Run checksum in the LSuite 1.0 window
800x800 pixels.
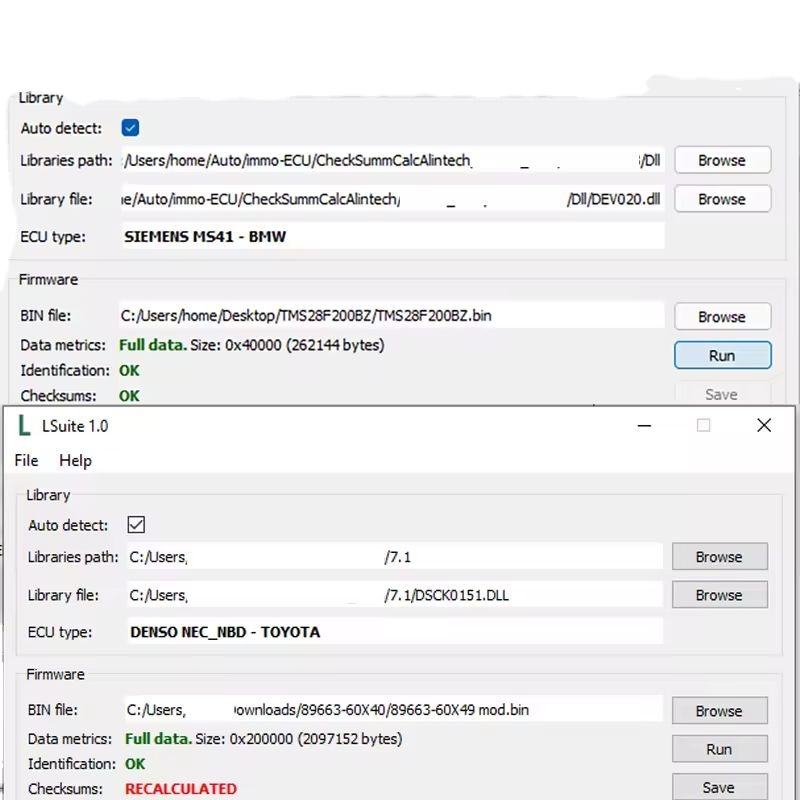pyautogui.click(x=719, y=749)
